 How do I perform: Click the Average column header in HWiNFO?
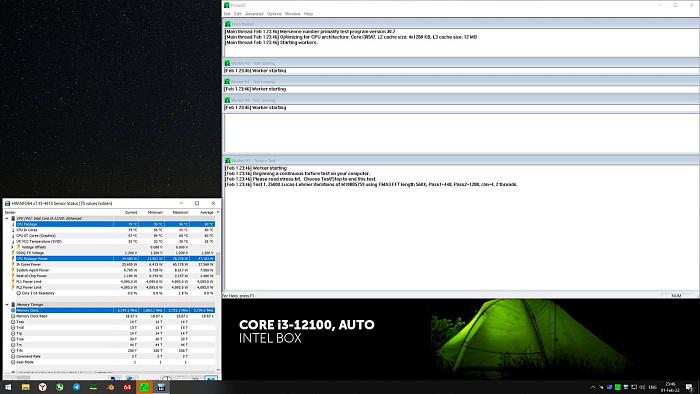tap(203, 212)
